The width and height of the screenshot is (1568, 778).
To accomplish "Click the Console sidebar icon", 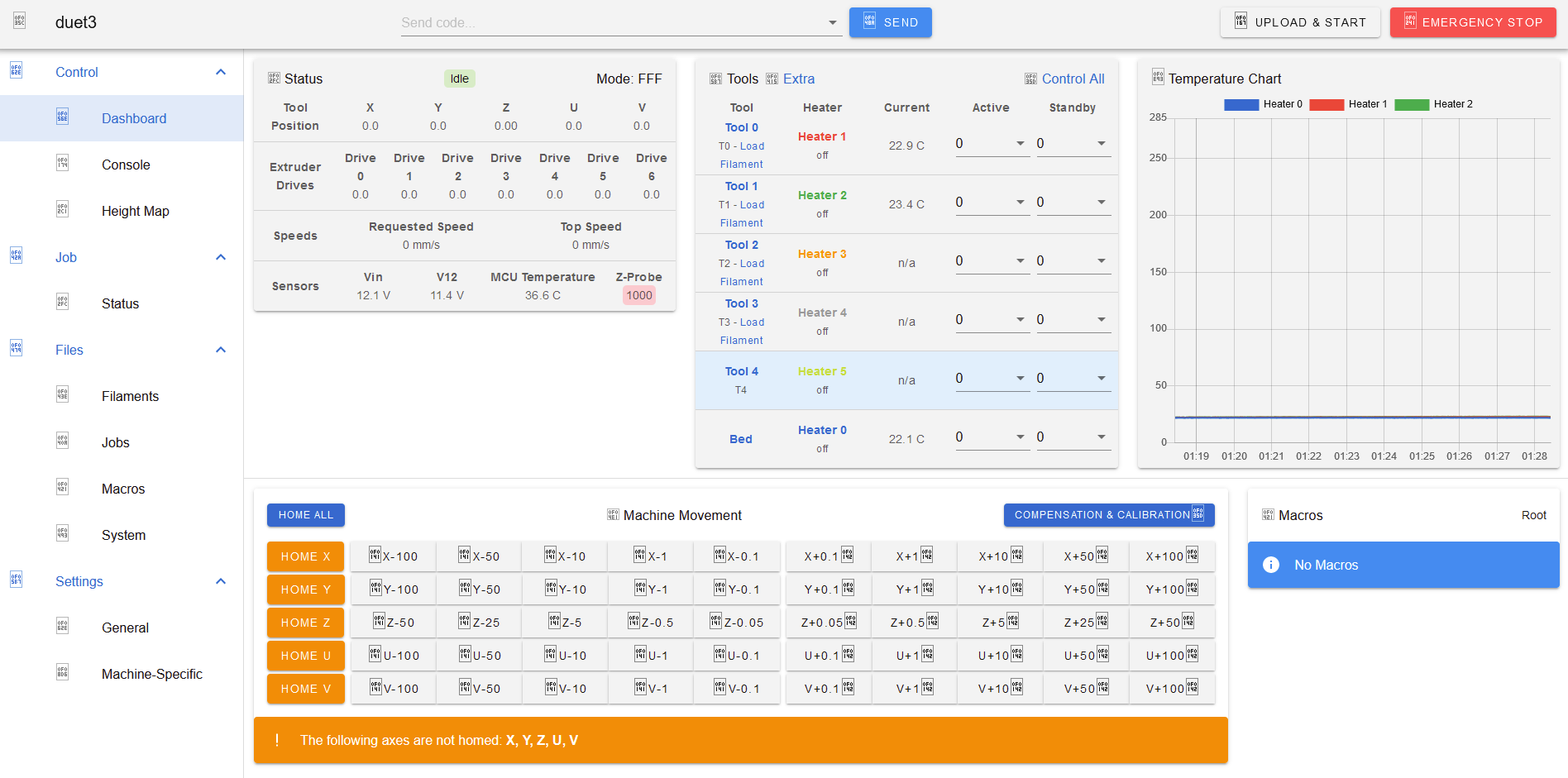I will pos(62,163).
